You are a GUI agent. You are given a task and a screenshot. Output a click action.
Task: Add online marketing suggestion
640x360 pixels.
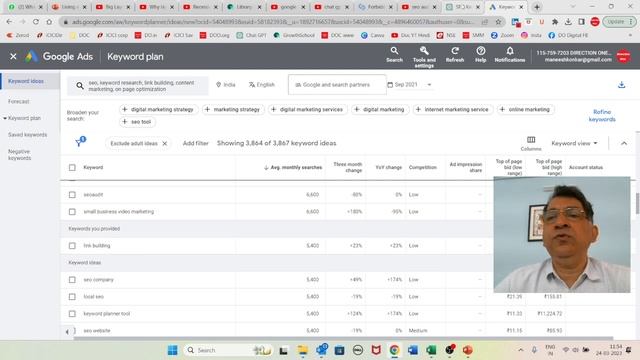coord(525,109)
